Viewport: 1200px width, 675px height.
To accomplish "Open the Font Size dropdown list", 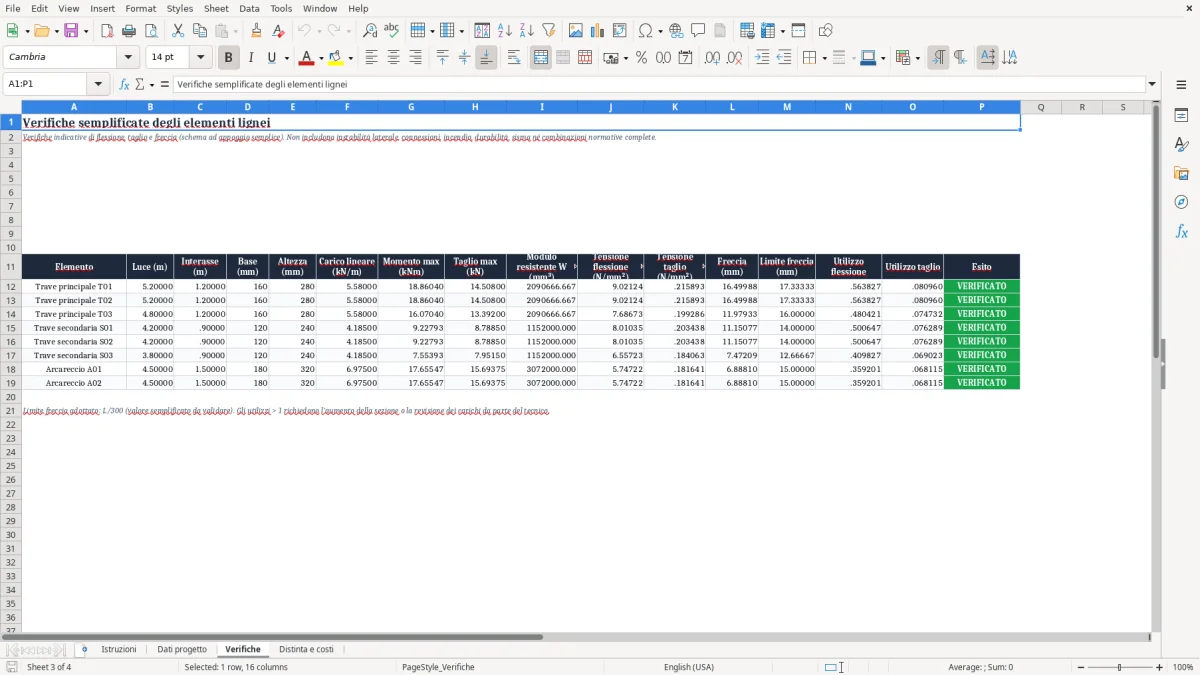I will point(200,58).
